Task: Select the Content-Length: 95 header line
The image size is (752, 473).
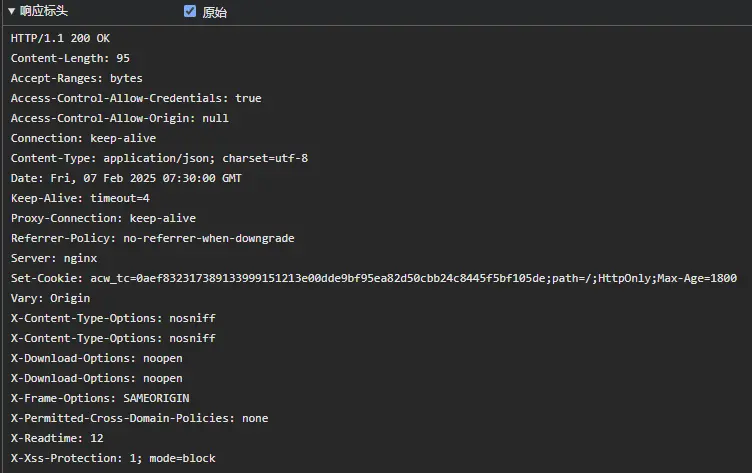Action: pos(70,58)
